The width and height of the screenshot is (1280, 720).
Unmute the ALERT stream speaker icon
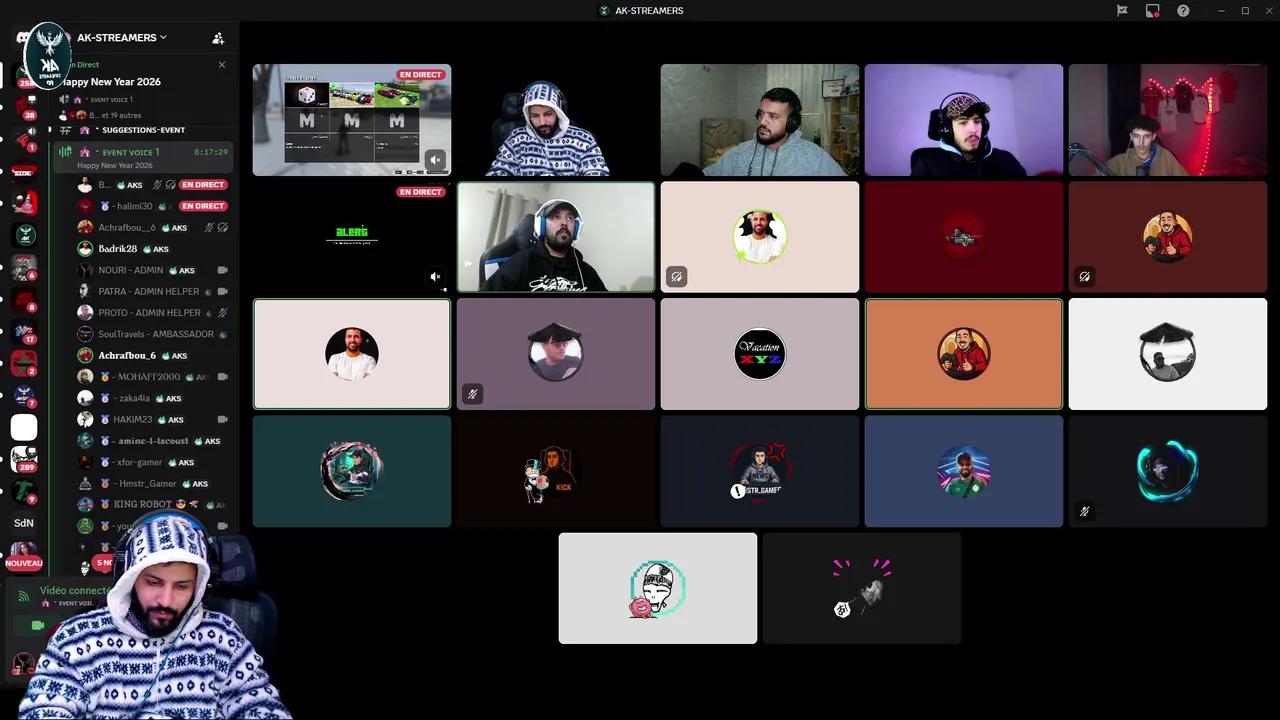point(435,277)
